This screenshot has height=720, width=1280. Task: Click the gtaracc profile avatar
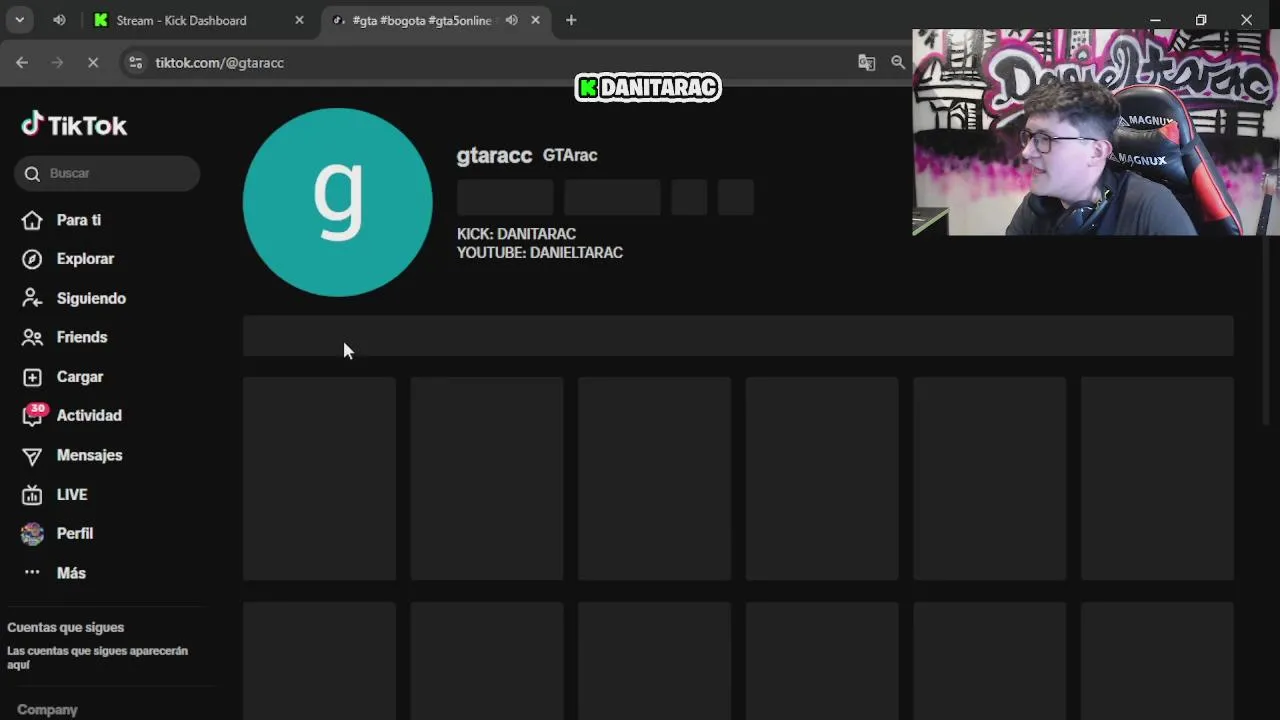pyautogui.click(x=338, y=202)
